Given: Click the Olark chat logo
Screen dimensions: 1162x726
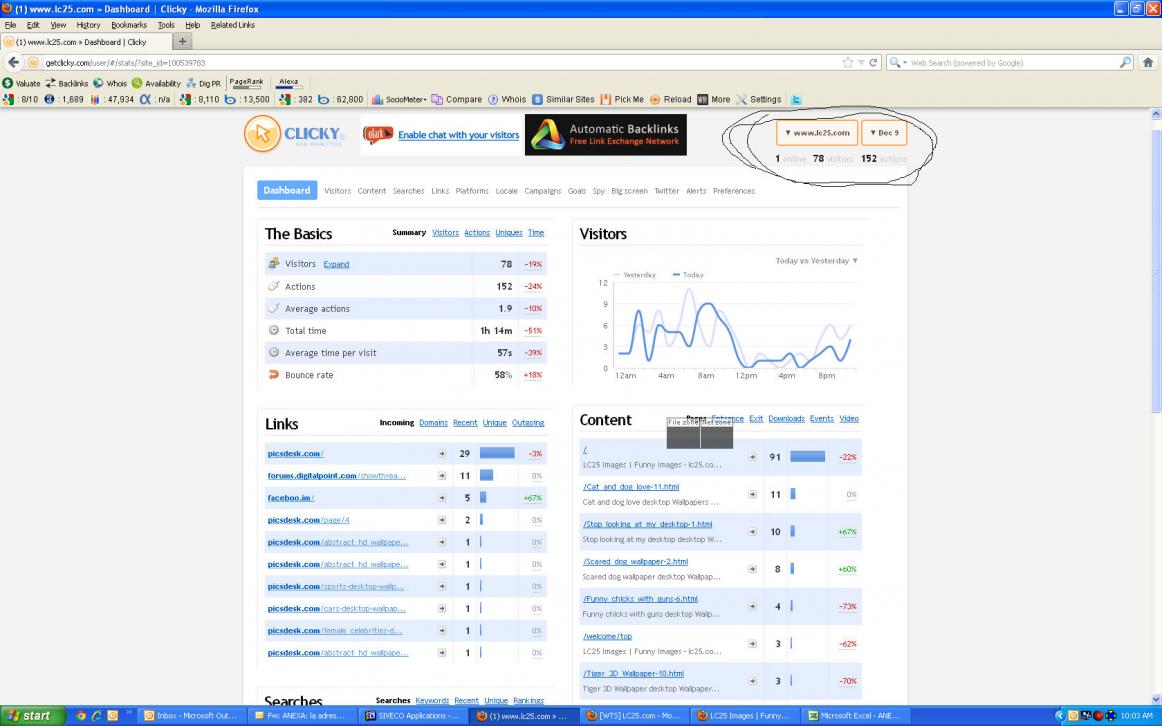Looking at the screenshot, I should pos(378,134).
